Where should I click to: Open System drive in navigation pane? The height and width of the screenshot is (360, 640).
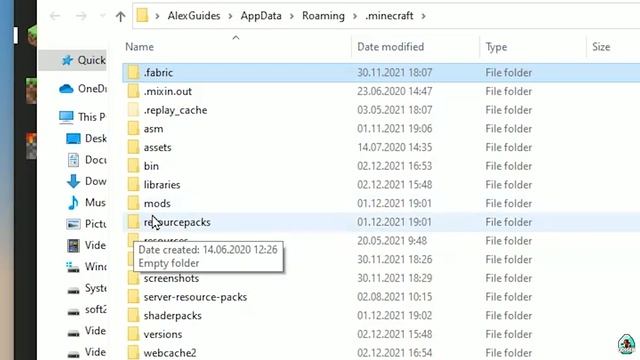click(87, 288)
